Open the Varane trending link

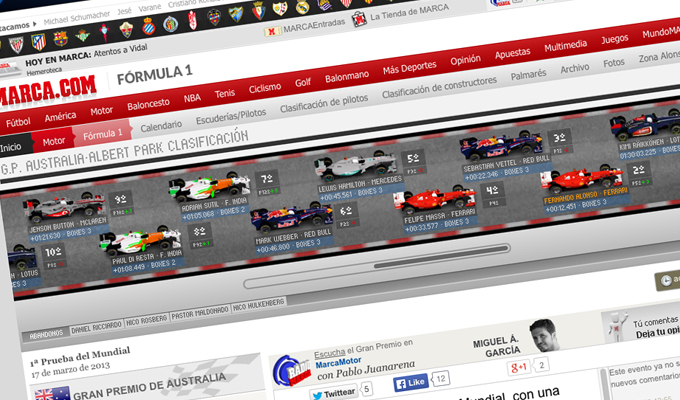tap(150, 8)
